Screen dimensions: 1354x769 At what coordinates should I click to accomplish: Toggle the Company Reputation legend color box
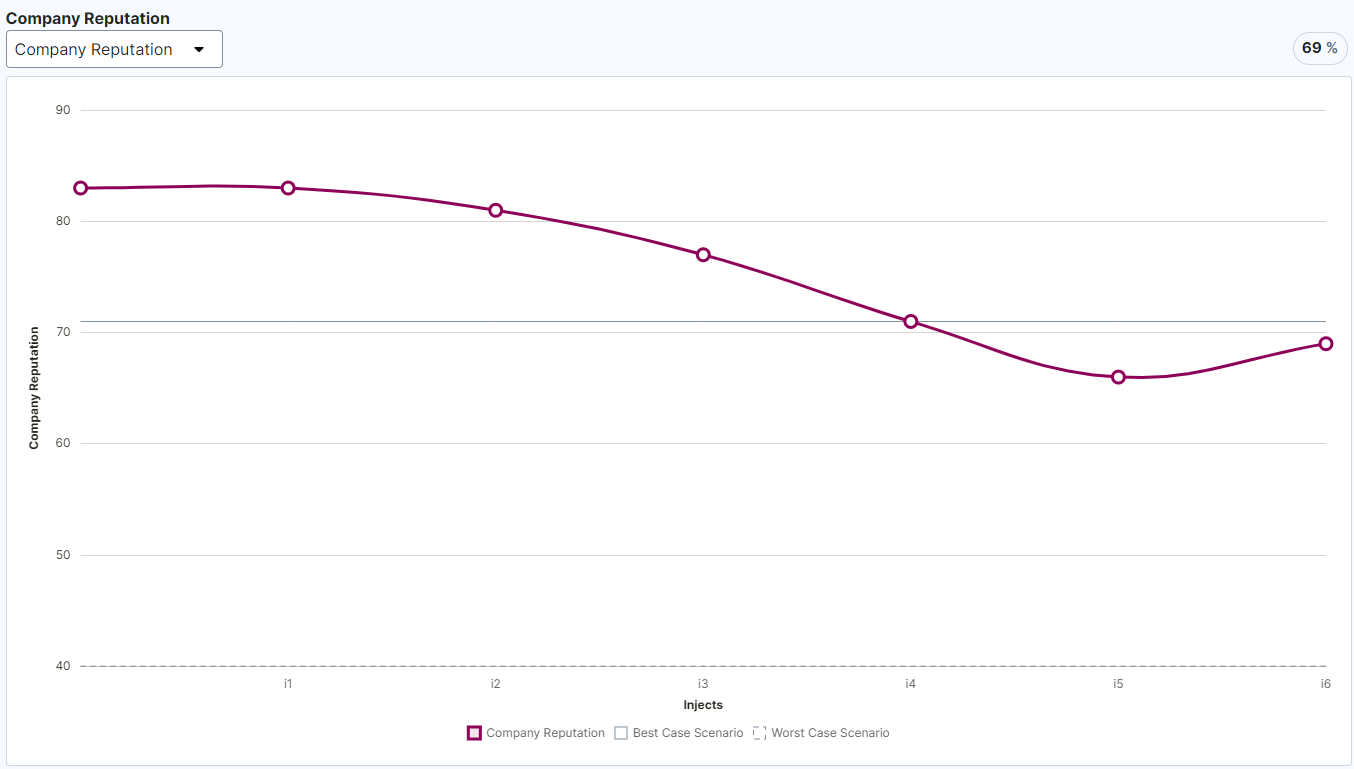coord(474,733)
